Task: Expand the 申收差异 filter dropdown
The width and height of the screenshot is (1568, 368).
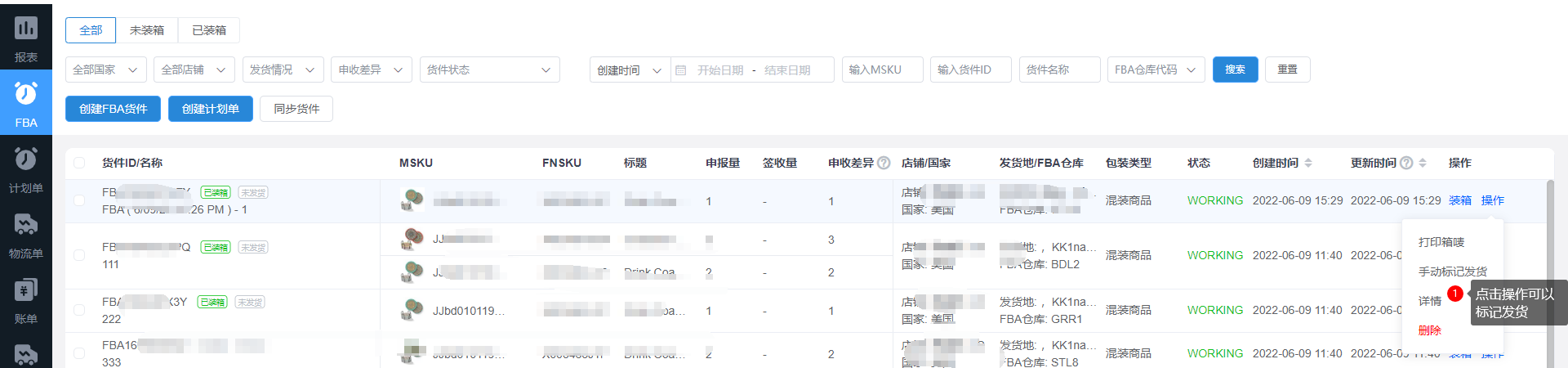Action: [x=372, y=70]
